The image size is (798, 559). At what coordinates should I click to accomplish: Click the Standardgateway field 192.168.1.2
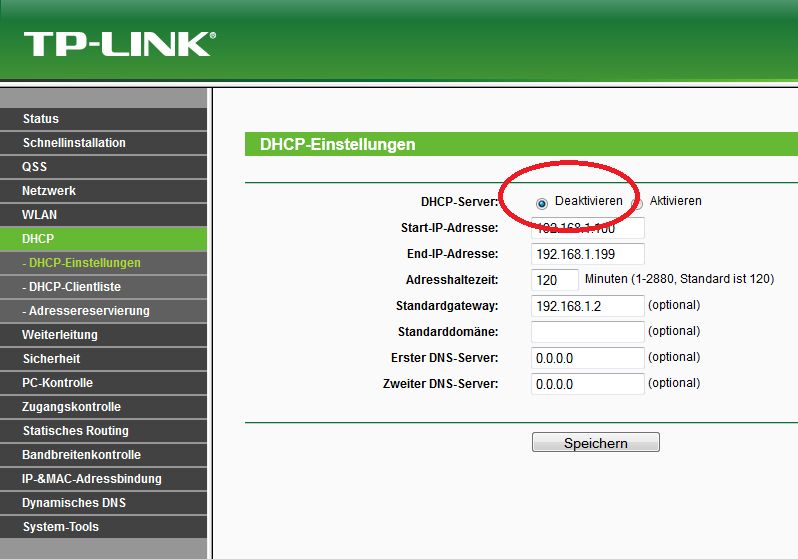588,306
